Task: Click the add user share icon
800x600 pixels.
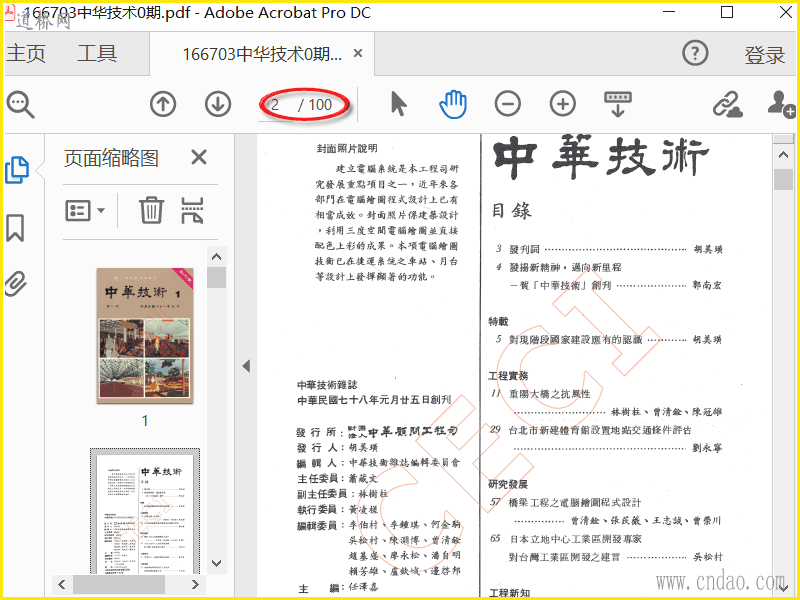Action: click(781, 104)
